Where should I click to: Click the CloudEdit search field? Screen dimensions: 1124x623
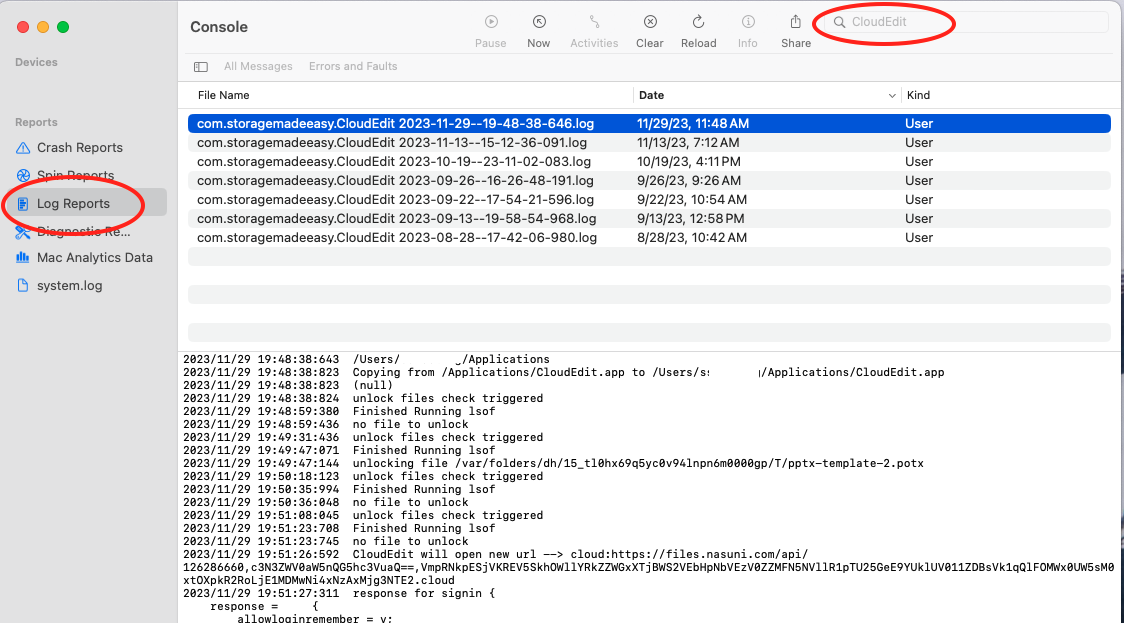point(960,22)
